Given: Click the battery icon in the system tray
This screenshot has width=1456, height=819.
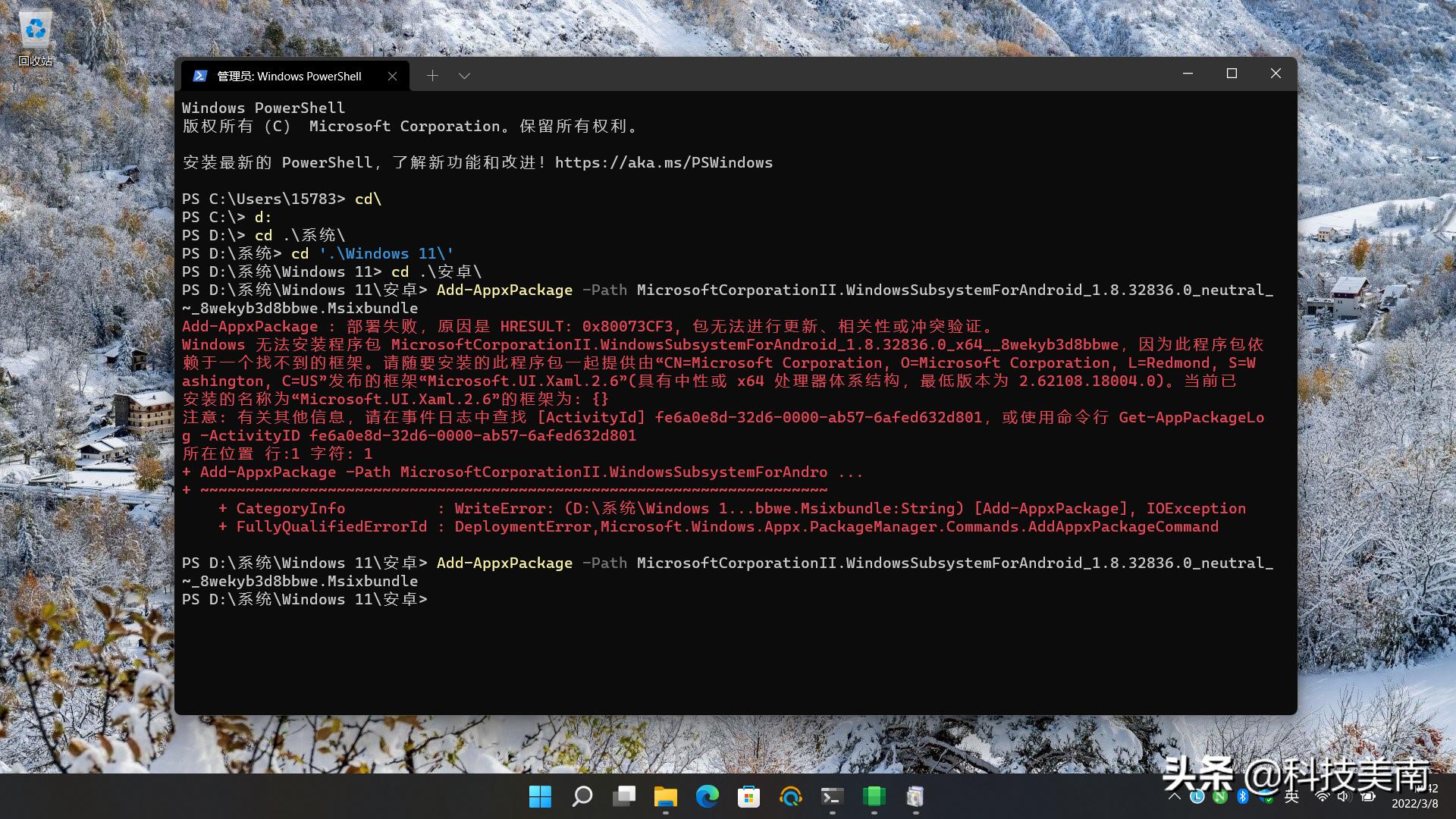Looking at the screenshot, I should 1368,798.
